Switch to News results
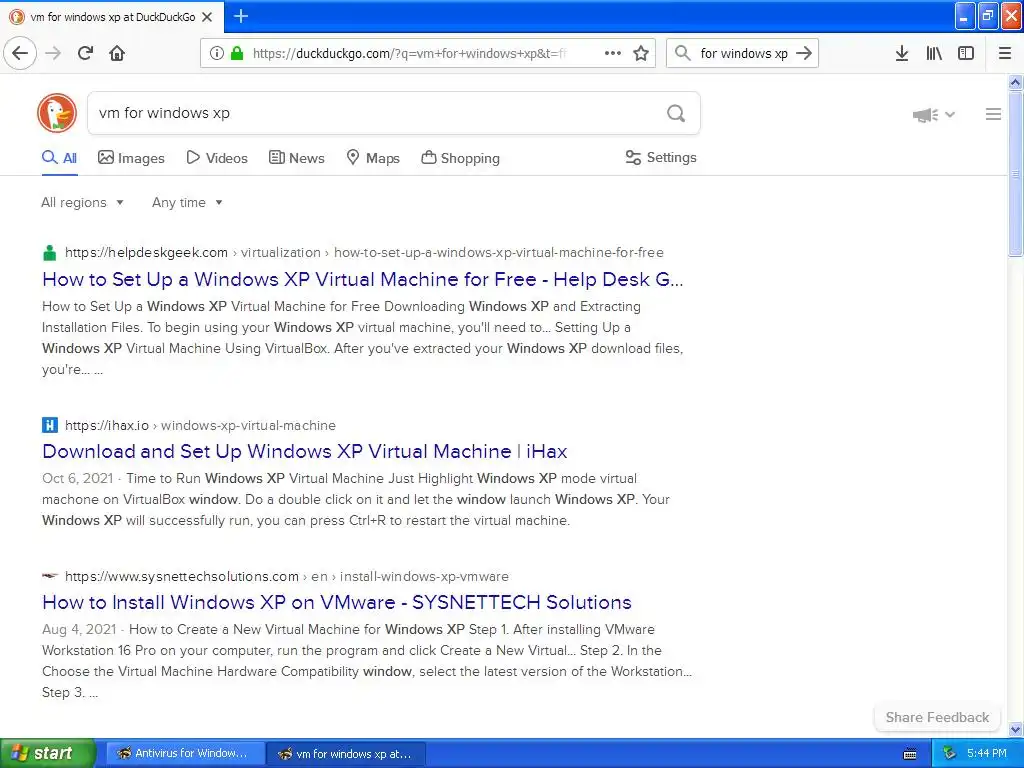 pos(296,158)
